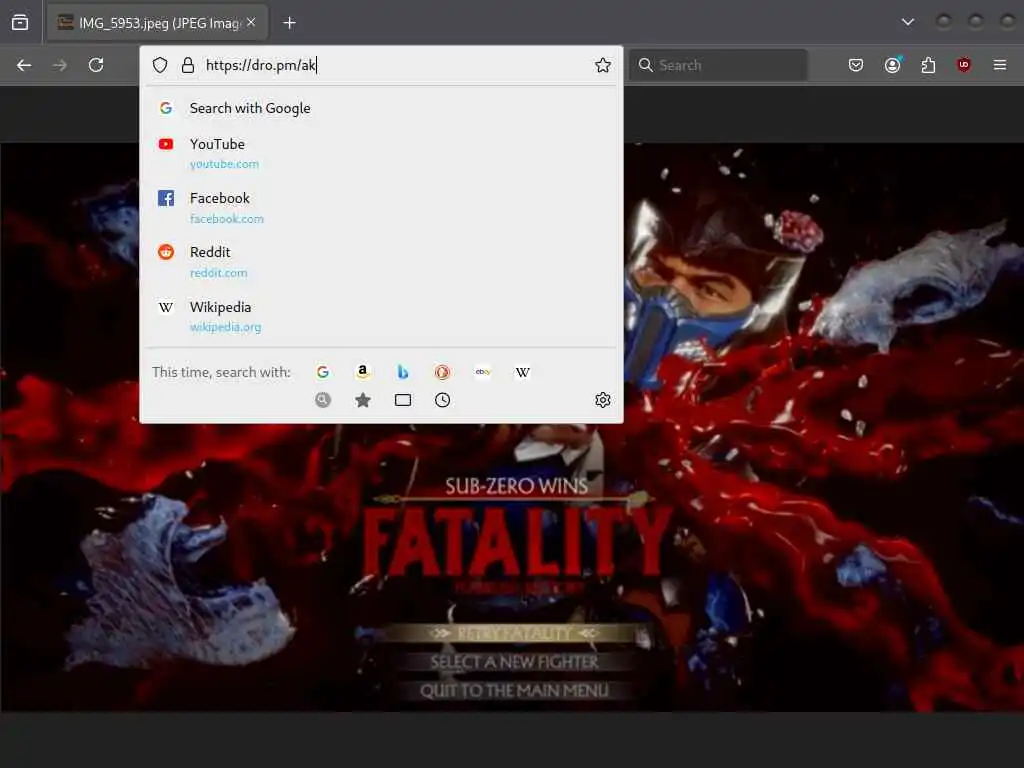Click facebook.com link text
This screenshot has width=1024, height=768.
click(227, 219)
